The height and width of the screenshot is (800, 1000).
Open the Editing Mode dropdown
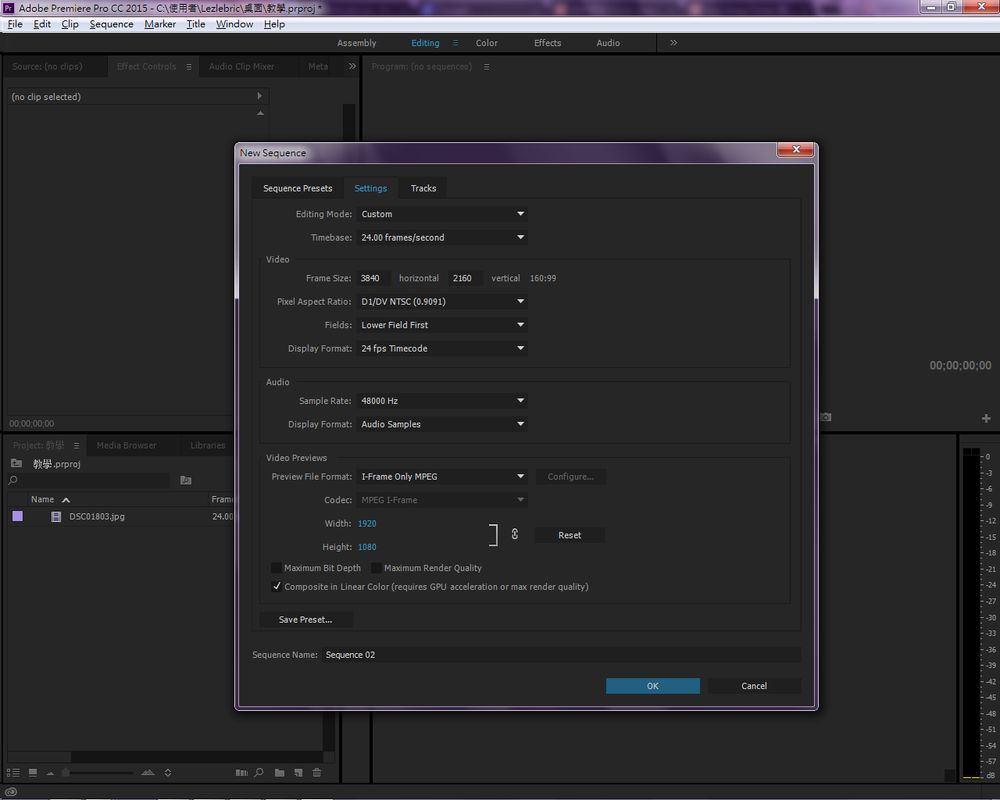[x=442, y=214]
